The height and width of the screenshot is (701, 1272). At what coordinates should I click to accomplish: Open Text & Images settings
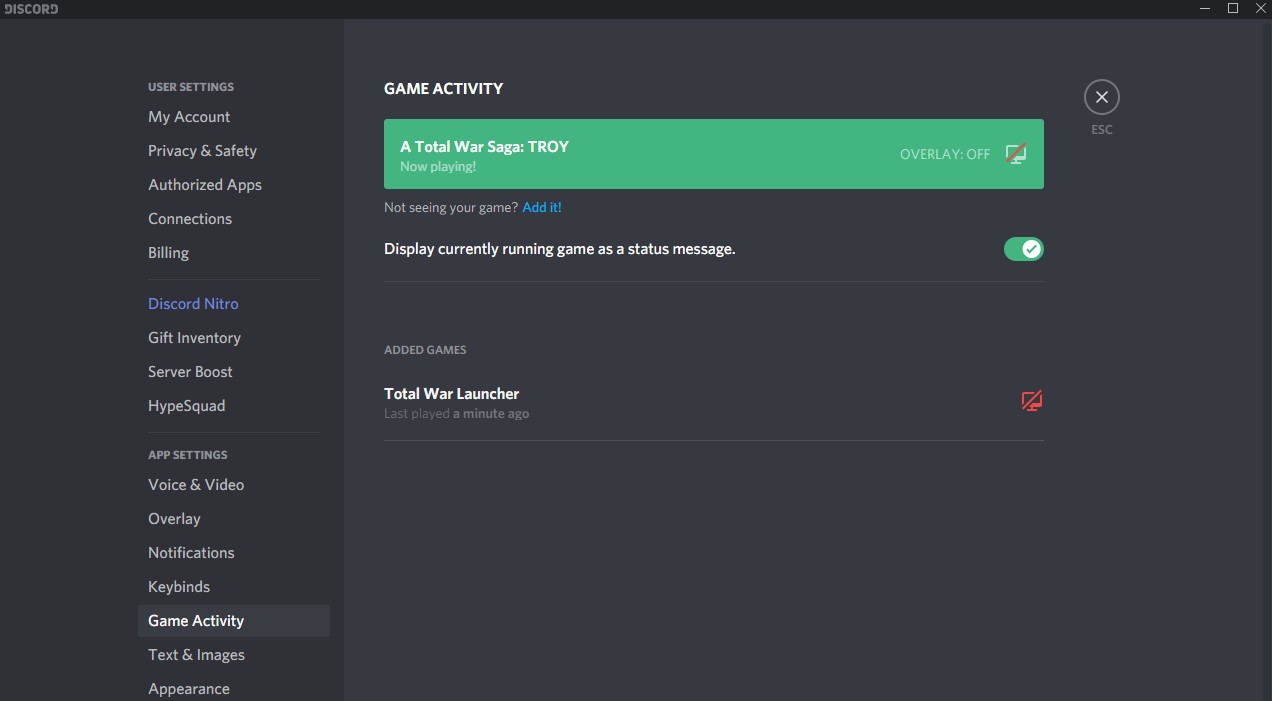tap(196, 655)
